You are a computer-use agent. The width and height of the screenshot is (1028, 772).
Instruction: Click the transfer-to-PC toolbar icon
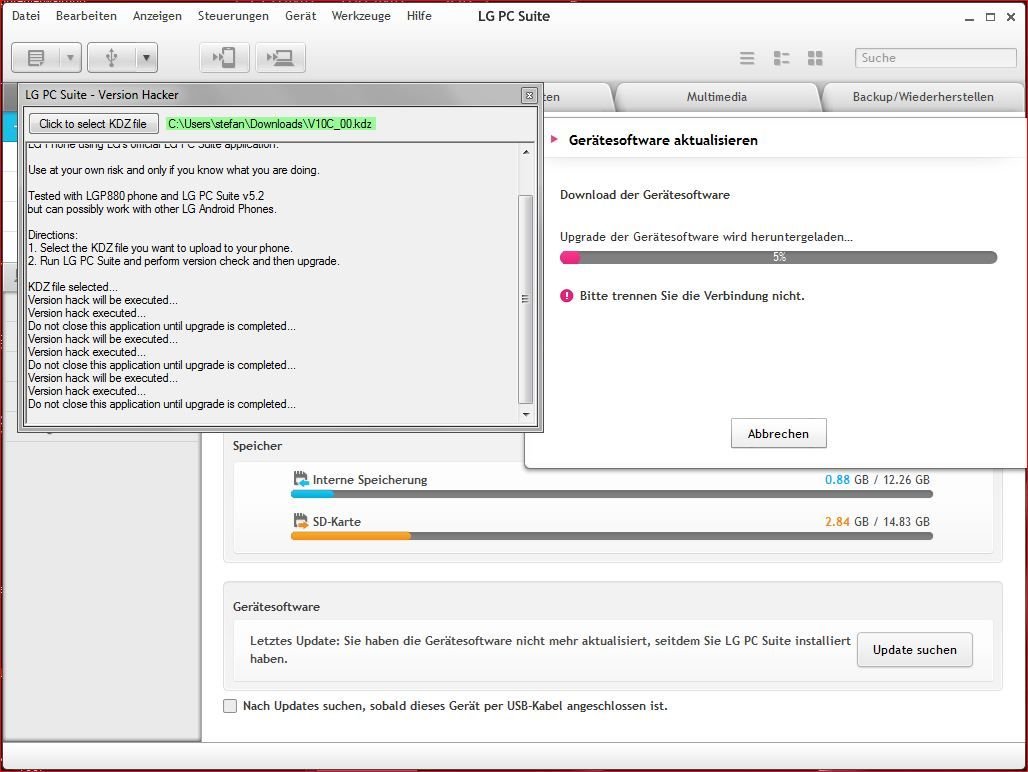[x=281, y=58]
